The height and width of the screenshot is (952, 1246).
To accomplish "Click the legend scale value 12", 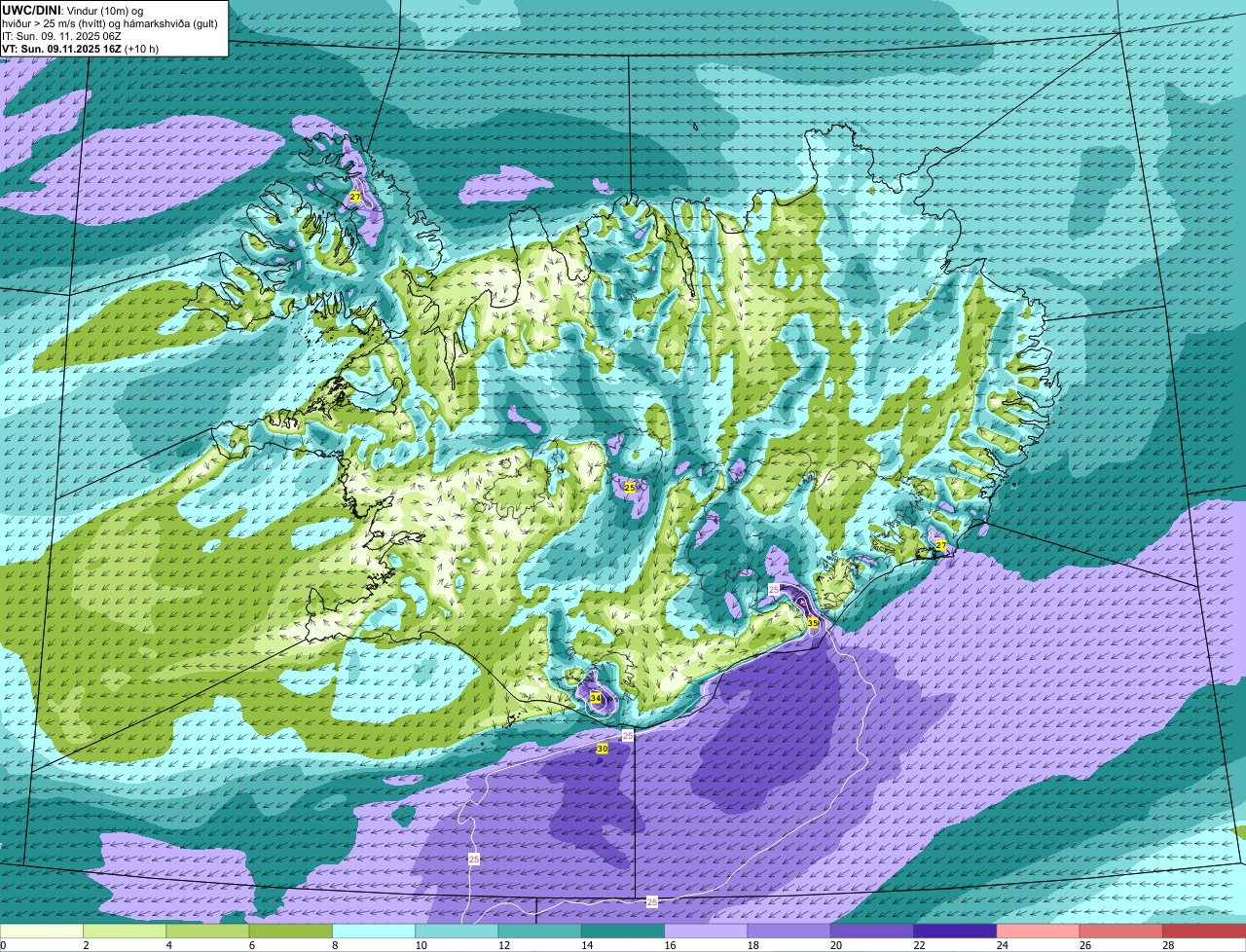I will 503,945.
